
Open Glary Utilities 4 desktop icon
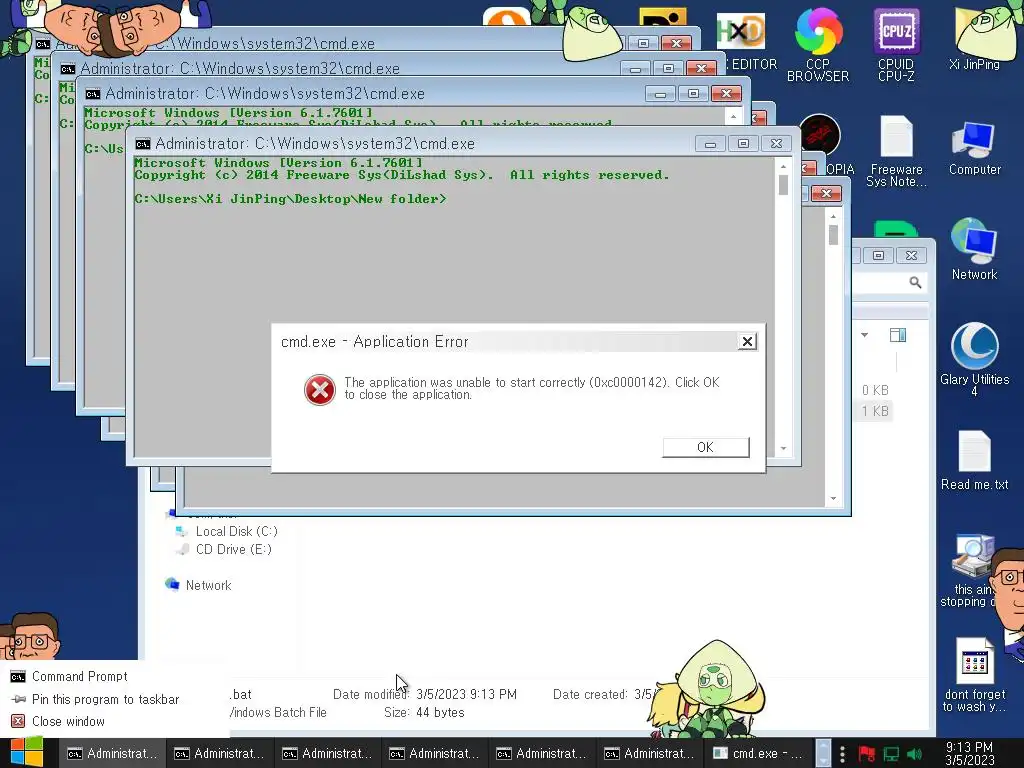(x=974, y=359)
